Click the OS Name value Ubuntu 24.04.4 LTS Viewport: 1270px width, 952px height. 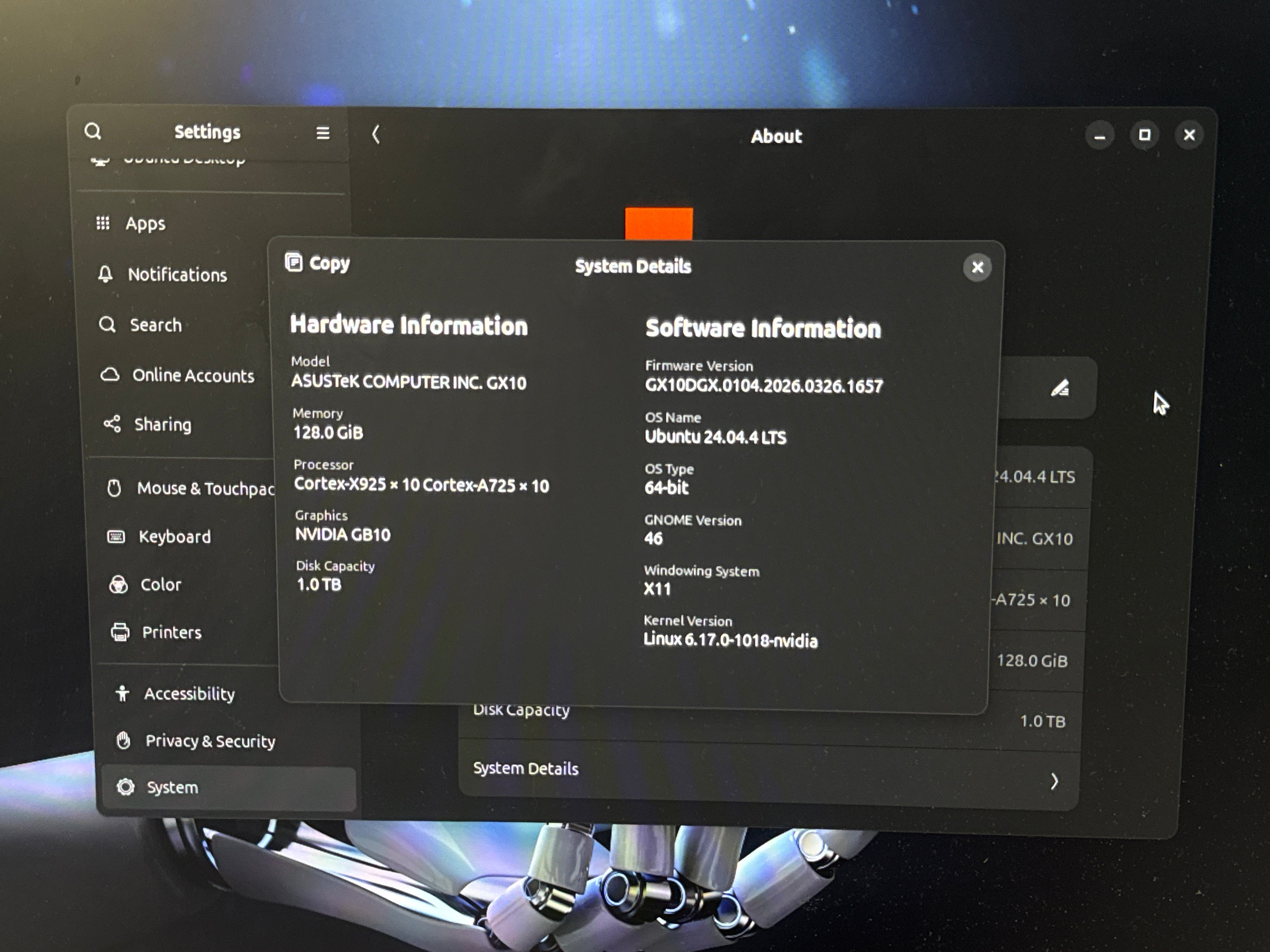click(x=715, y=437)
